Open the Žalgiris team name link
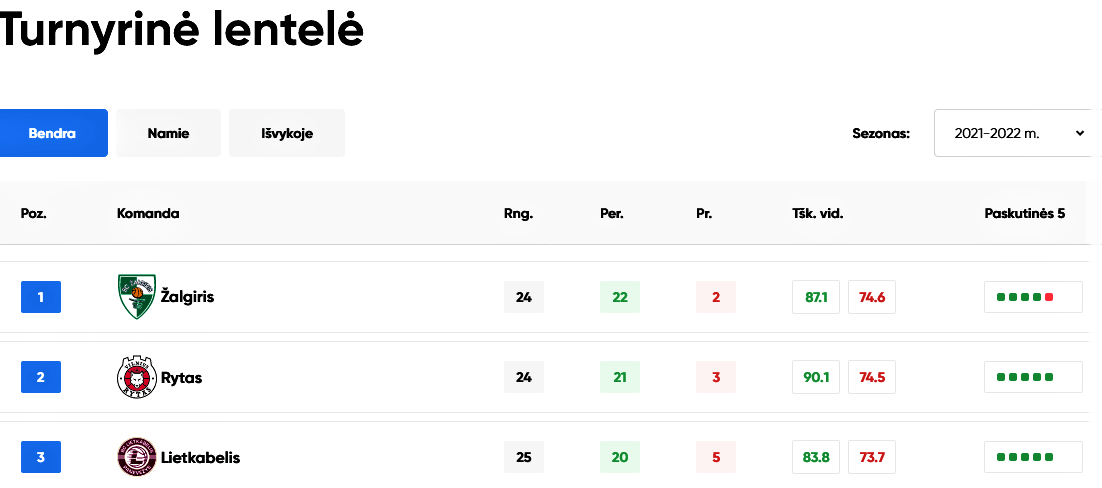The width and height of the screenshot is (1102, 488). 187,297
